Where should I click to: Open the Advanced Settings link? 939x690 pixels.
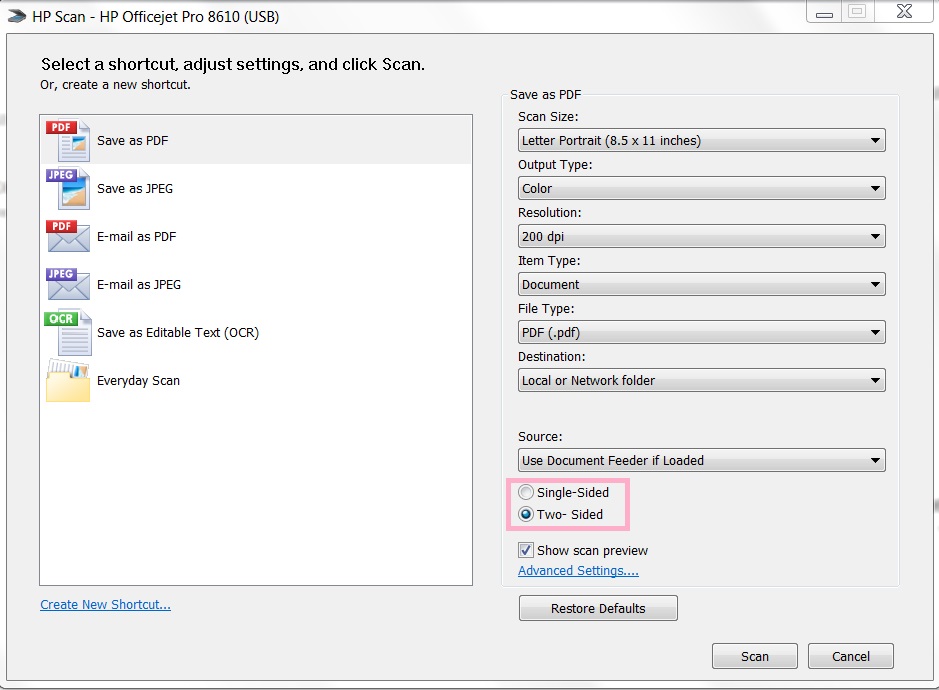point(578,571)
